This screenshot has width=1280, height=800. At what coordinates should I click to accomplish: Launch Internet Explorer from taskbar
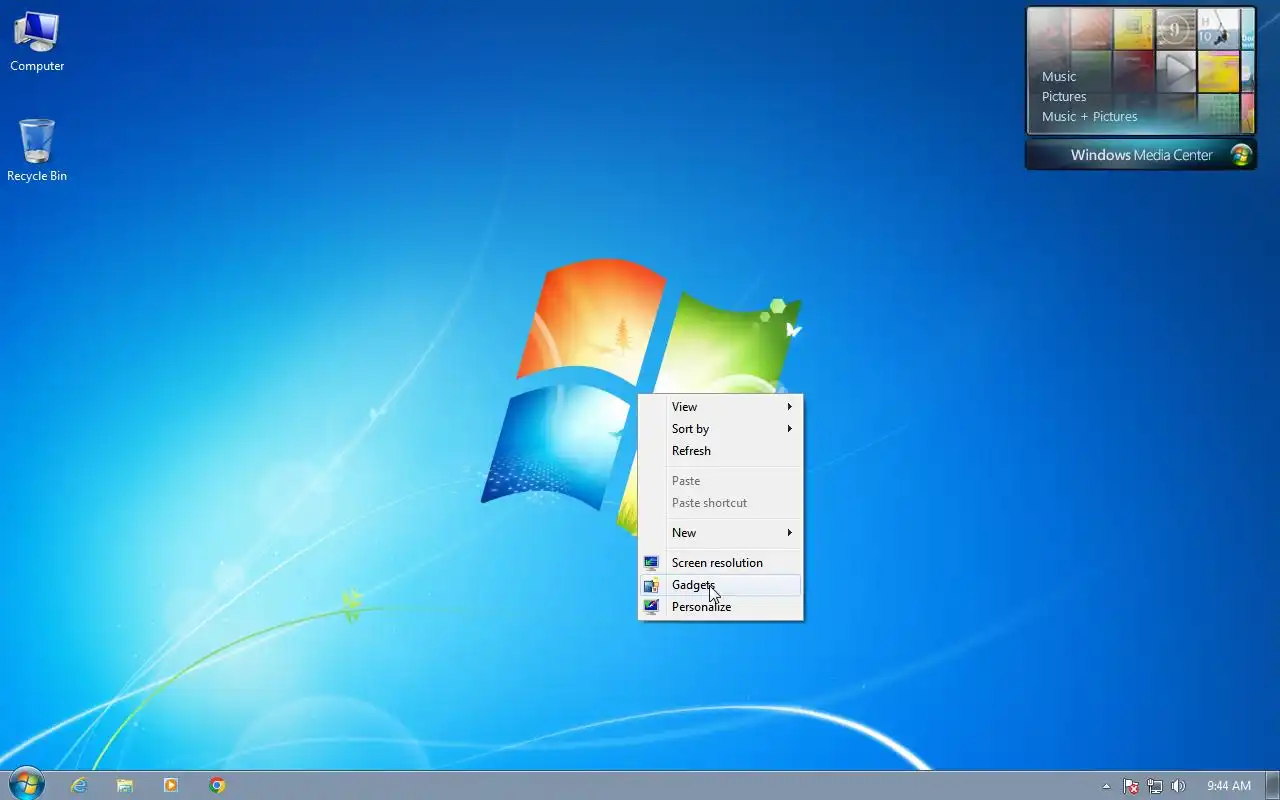79,786
